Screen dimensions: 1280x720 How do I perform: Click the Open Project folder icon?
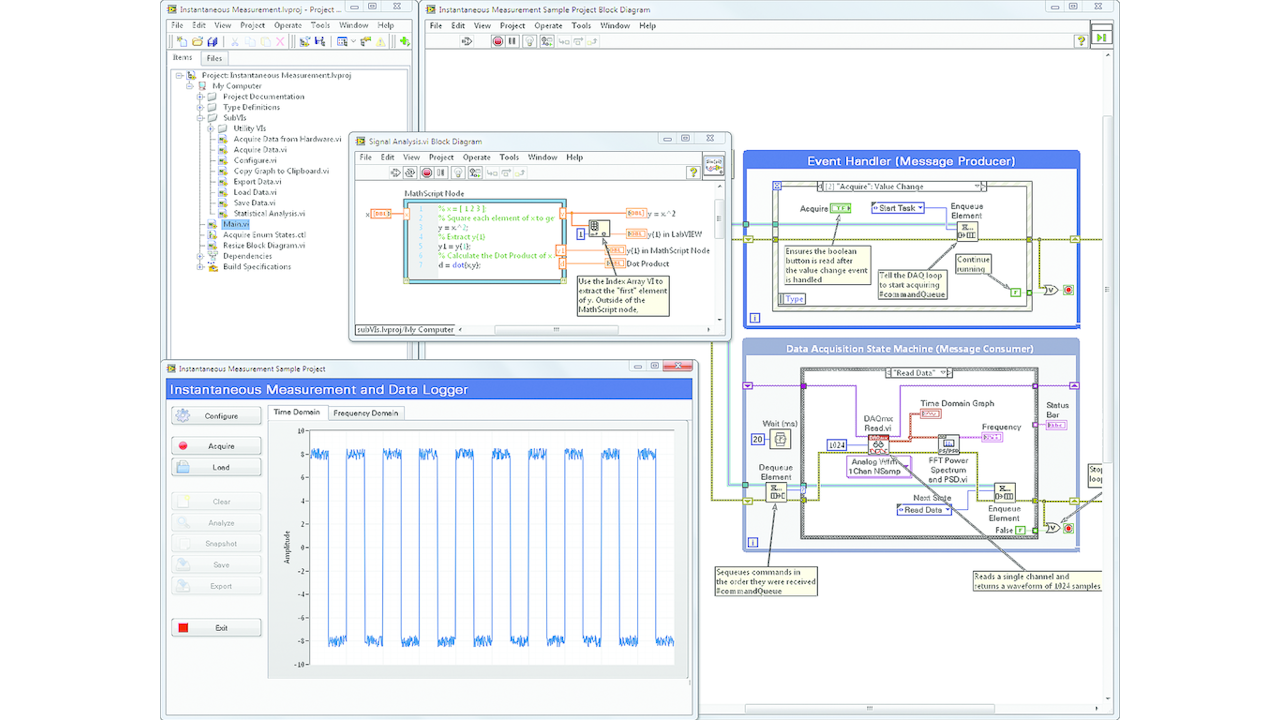click(198, 42)
